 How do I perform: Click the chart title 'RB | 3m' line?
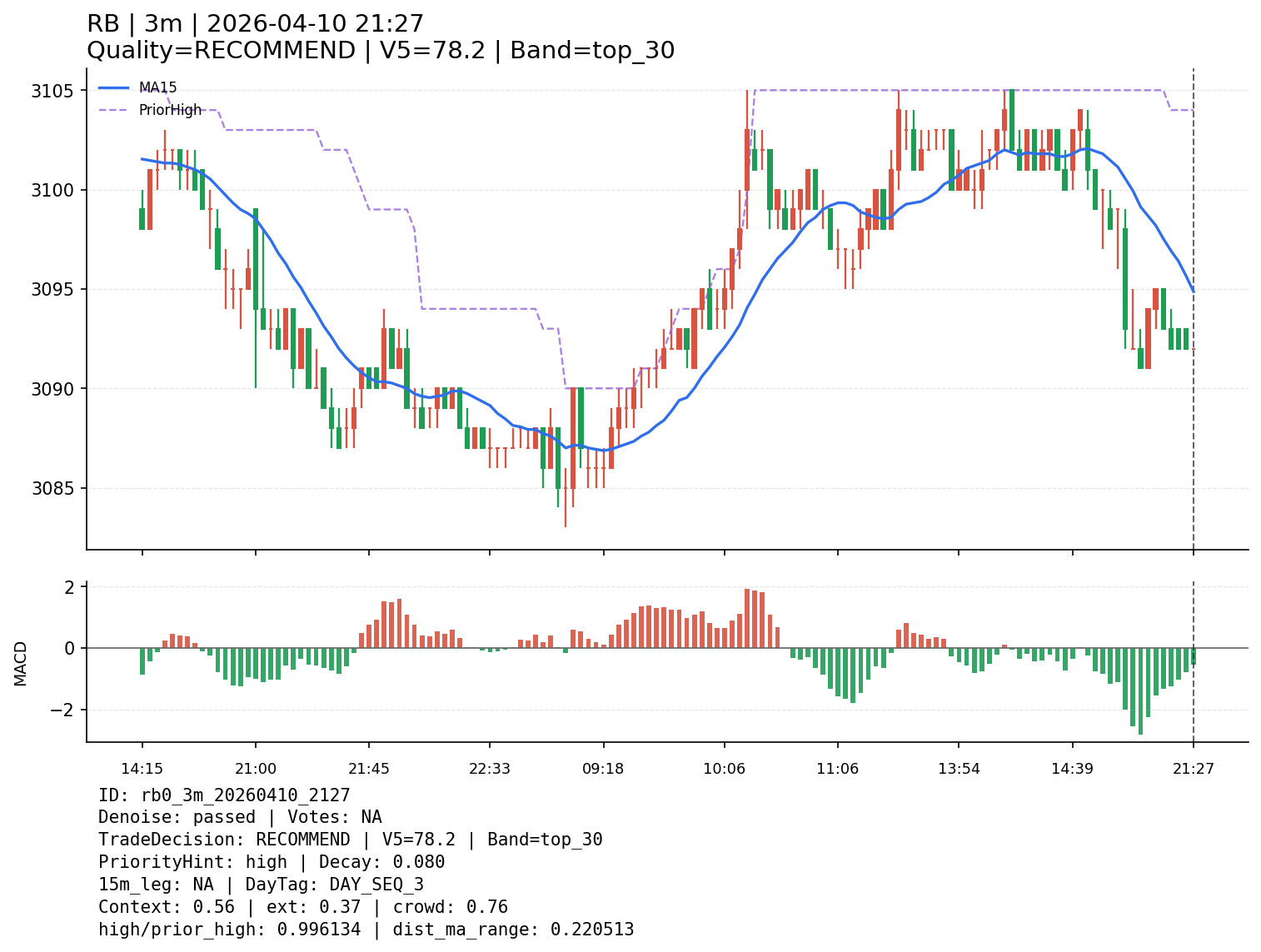click(255, 24)
